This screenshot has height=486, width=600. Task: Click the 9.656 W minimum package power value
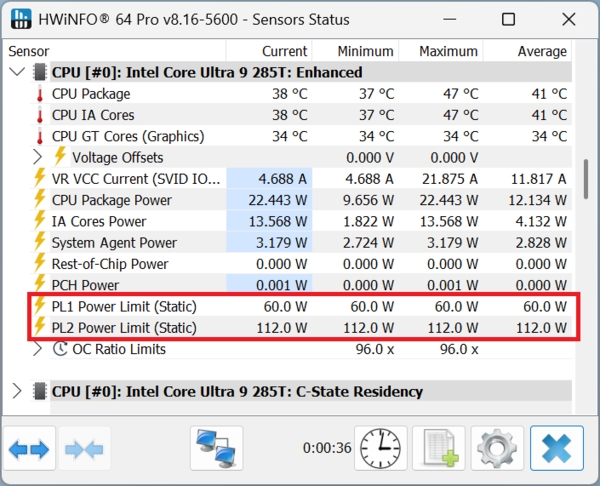click(368, 200)
